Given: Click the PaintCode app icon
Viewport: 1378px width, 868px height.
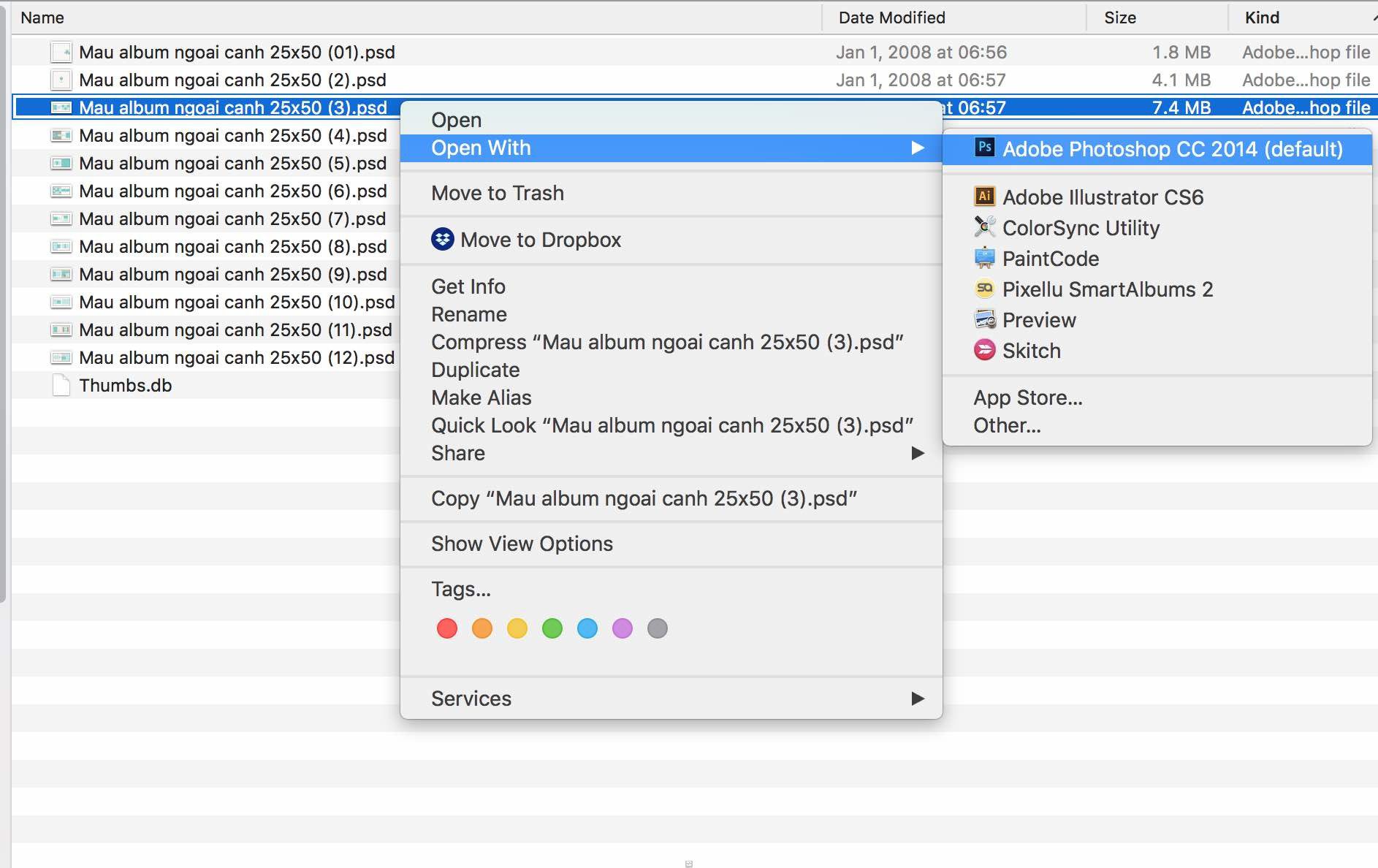Looking at the screenshot, I should (984, 257).
